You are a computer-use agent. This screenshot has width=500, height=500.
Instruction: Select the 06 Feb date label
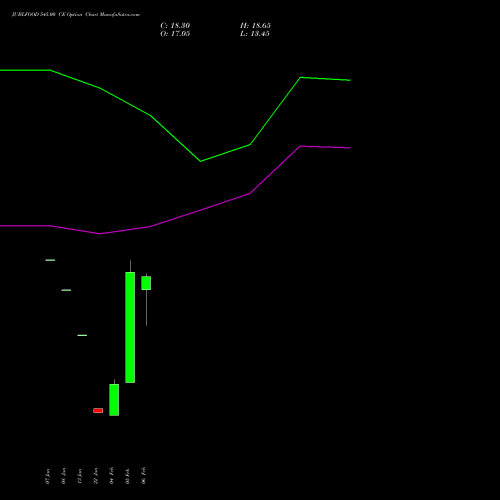tap(143, 476)
